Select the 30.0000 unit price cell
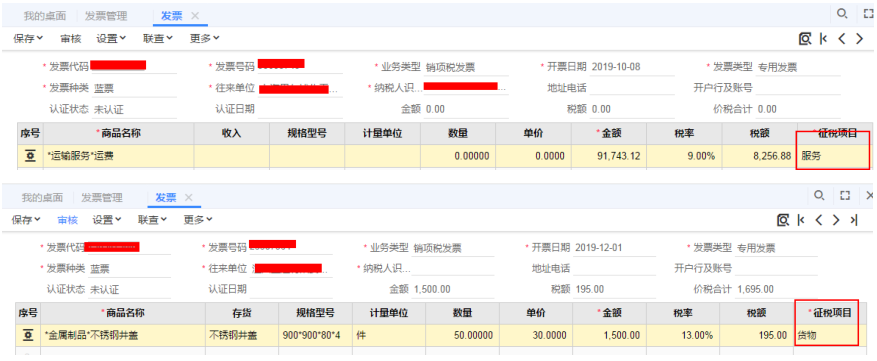 (x=537, y=335)
